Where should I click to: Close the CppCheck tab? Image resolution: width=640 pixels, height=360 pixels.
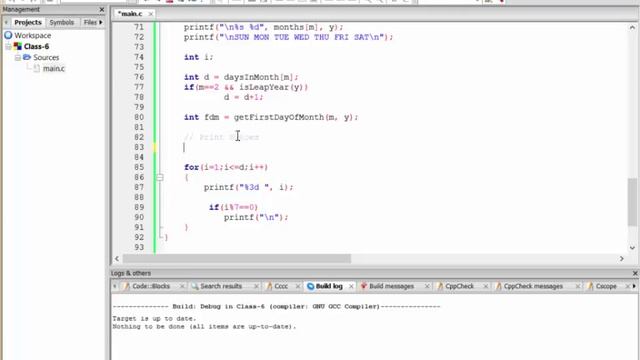tap(486, 287)
